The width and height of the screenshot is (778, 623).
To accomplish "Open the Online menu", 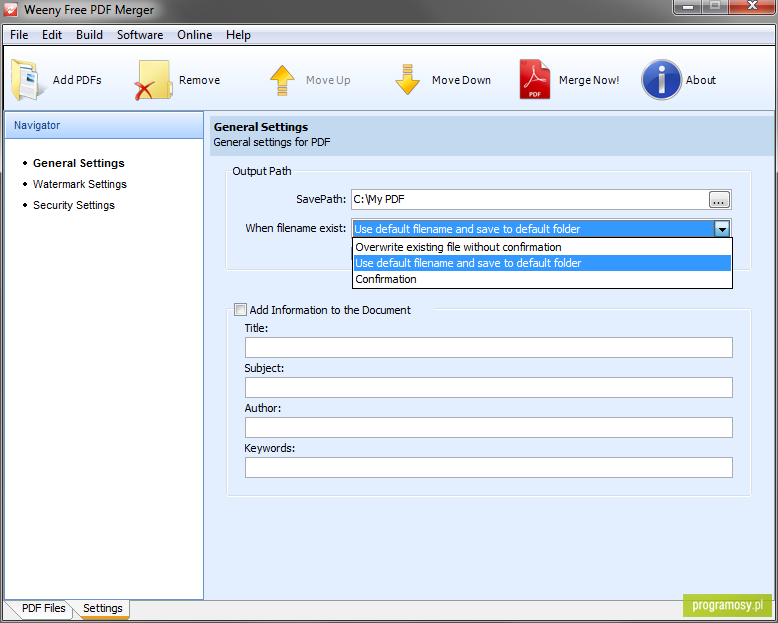I will click(194, 35).
